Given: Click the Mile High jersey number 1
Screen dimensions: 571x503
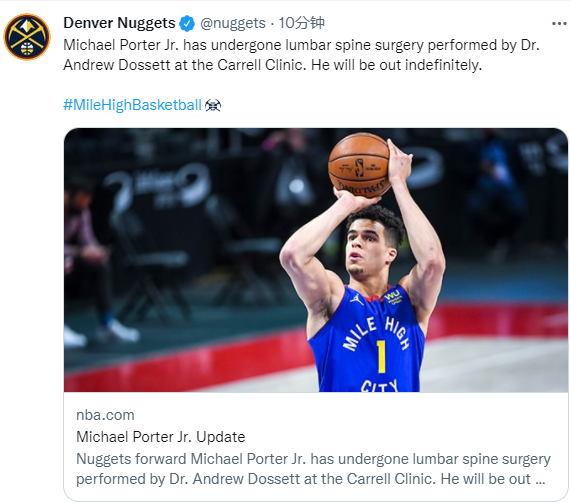Looking at the screenshot, I should coord(381,356).
